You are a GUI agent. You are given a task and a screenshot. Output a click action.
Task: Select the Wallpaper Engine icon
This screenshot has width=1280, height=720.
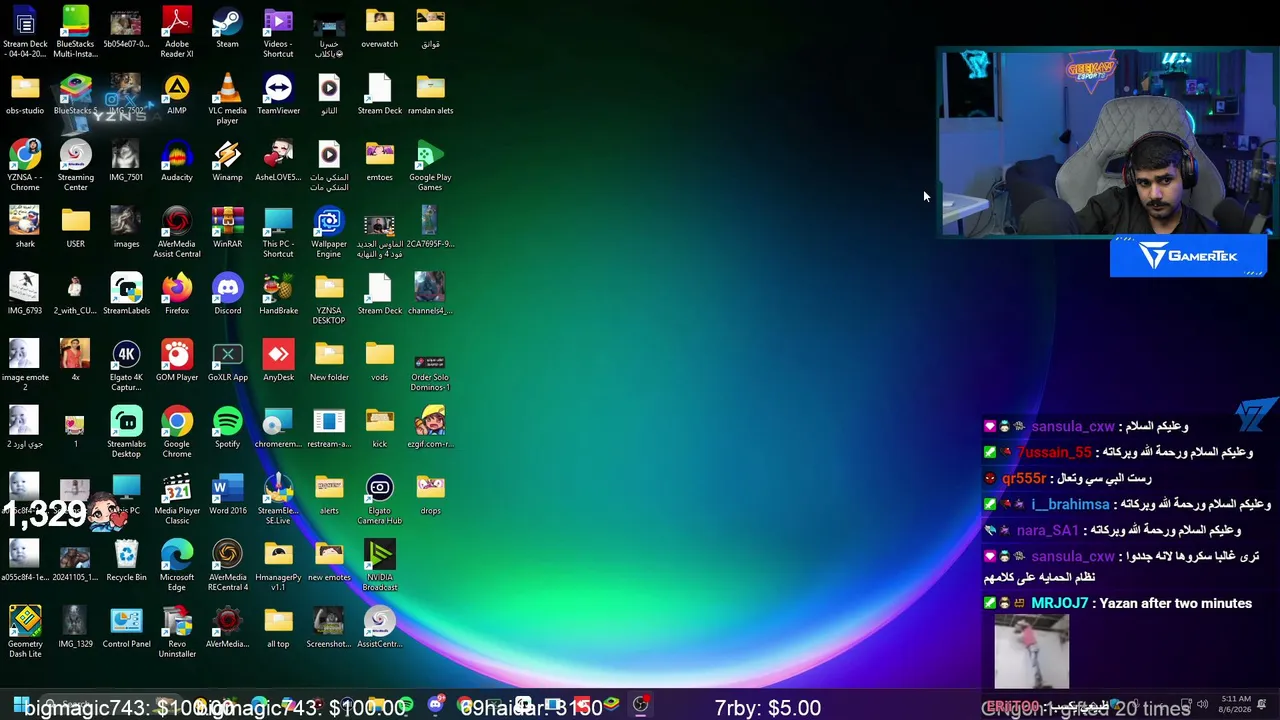(x=329, y=232)
